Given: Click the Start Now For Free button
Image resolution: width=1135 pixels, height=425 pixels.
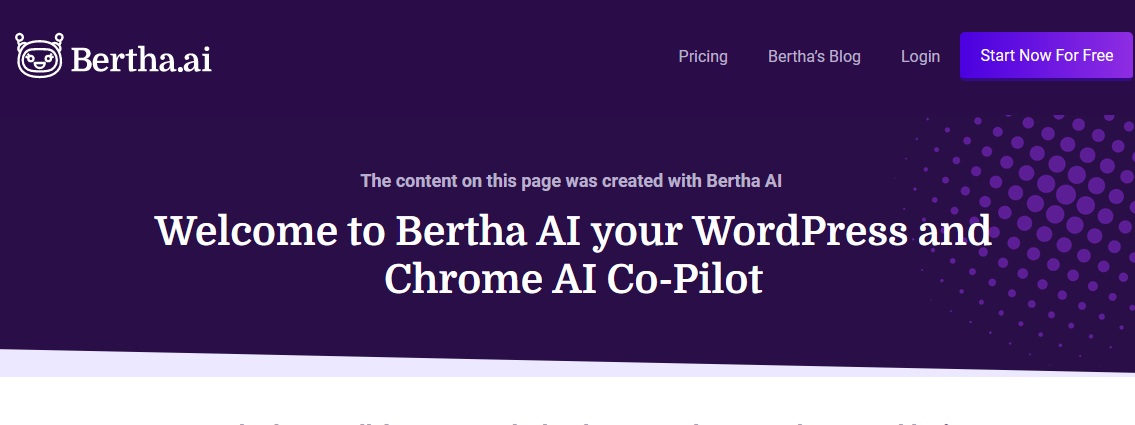Looking at the screenshot, I should tap(1046, 55).
